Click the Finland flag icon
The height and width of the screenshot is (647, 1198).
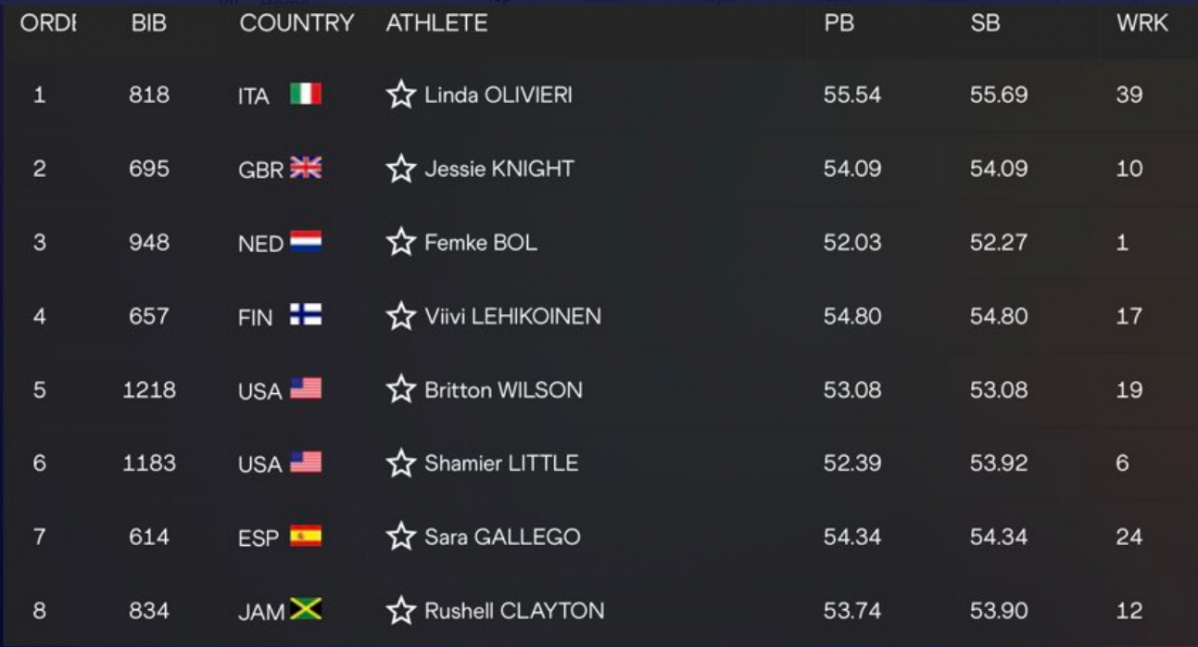coord(306,315)
